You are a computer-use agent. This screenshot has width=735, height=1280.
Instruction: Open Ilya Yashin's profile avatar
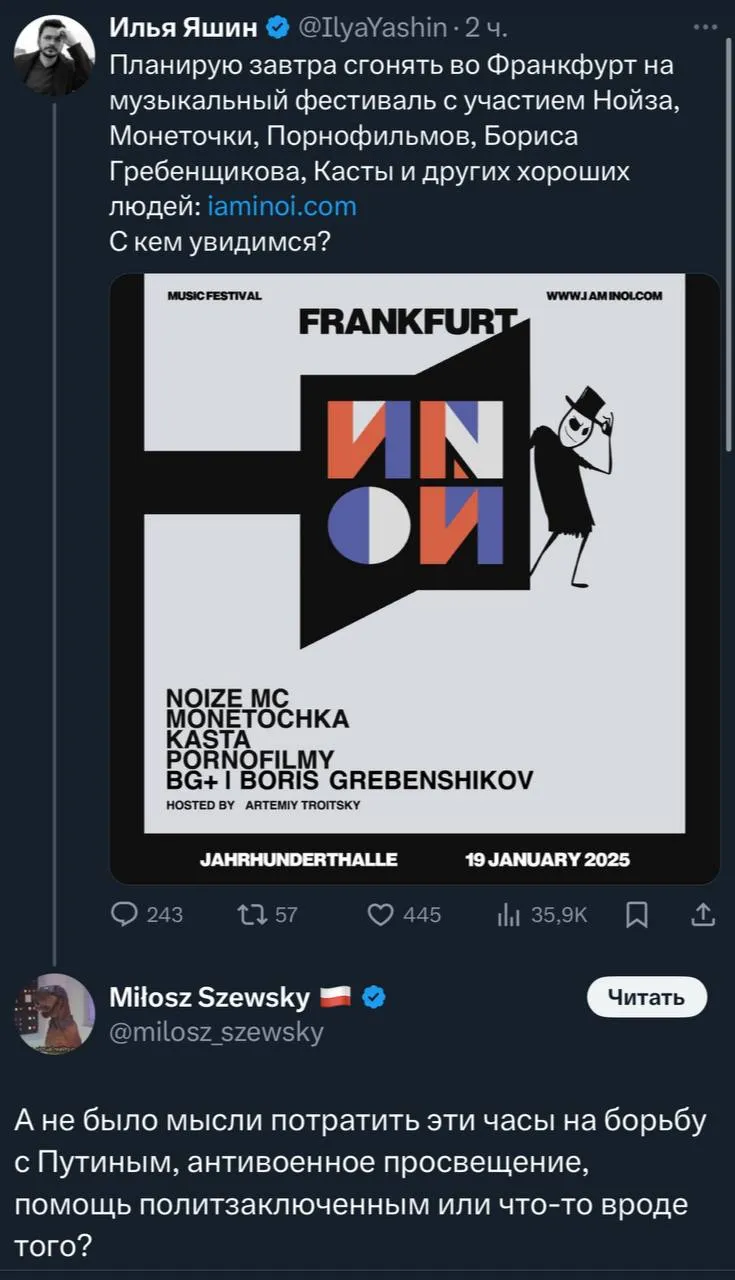pyautogui.click(x=54, y=55)
